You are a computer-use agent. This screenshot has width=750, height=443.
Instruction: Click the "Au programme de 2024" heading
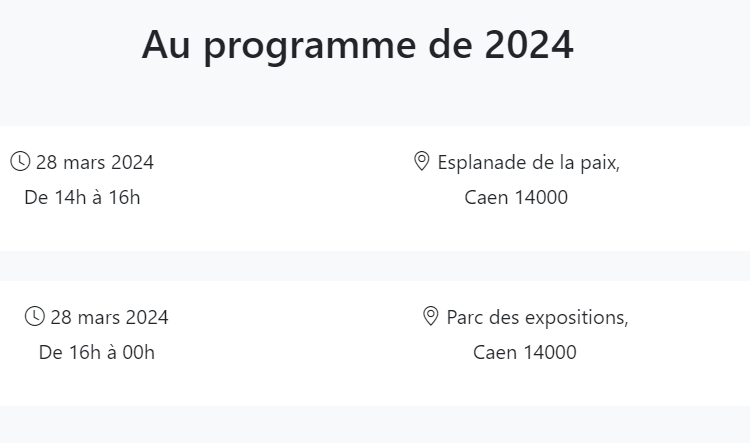pyautogui.click(x=357, y=44)
